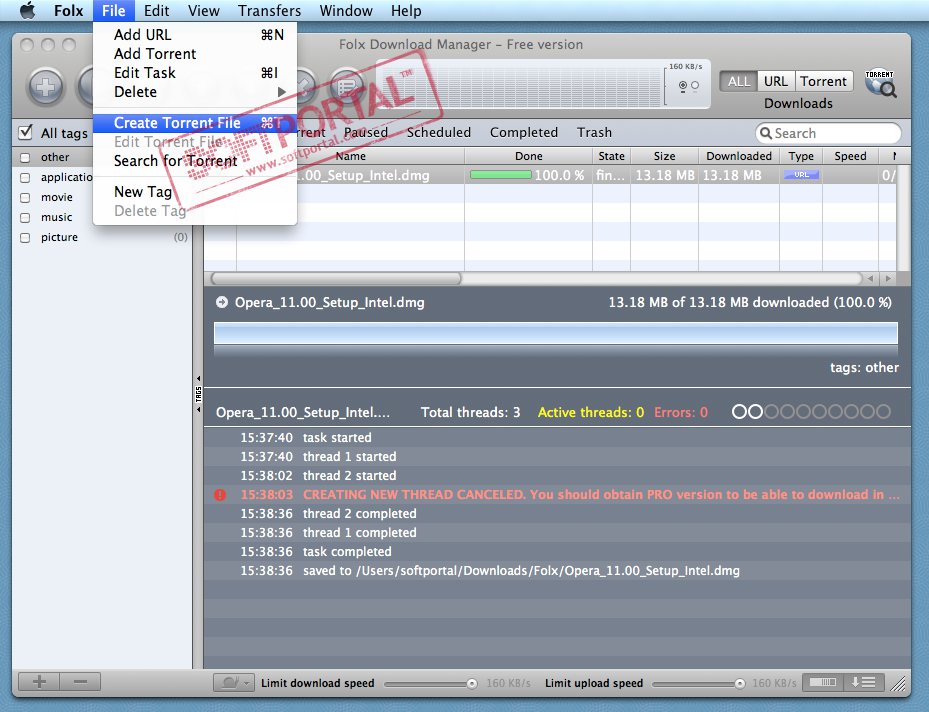Screen dimensions: 929x712
Task: Open the Torrent search magnifier icon
Action: 880,83
